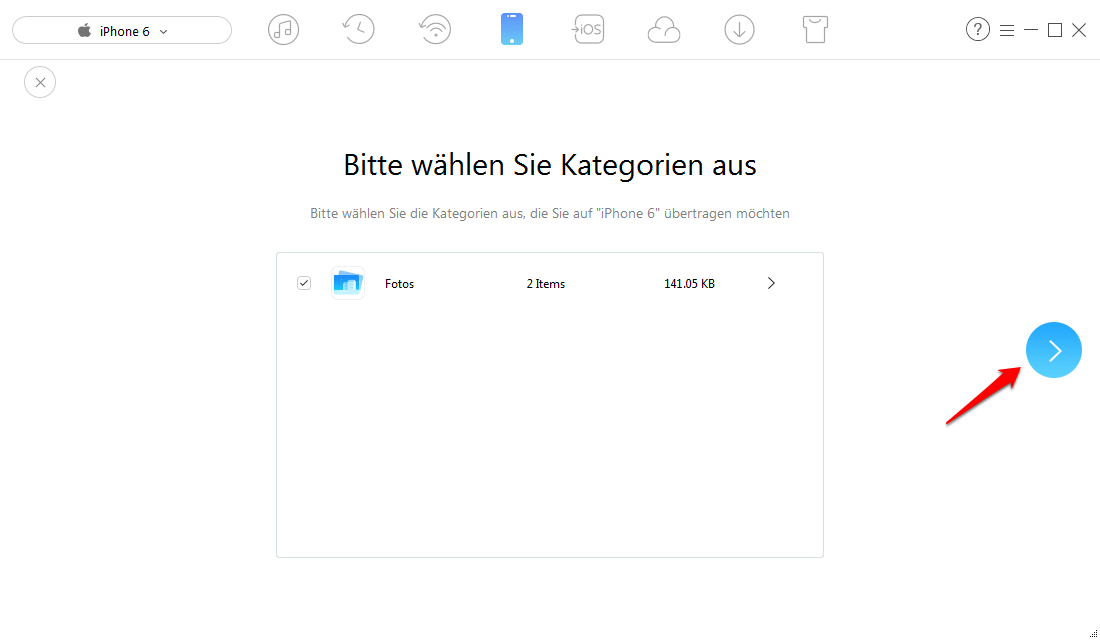The image size is (1100, 640).
Task: Minimize the application window
Action: click(1031, 29)
